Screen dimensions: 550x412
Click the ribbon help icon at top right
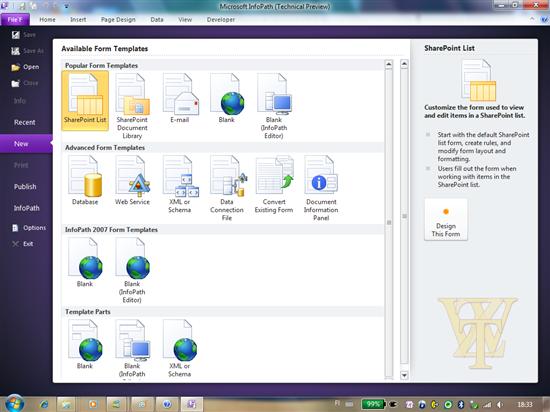point(544,20)
